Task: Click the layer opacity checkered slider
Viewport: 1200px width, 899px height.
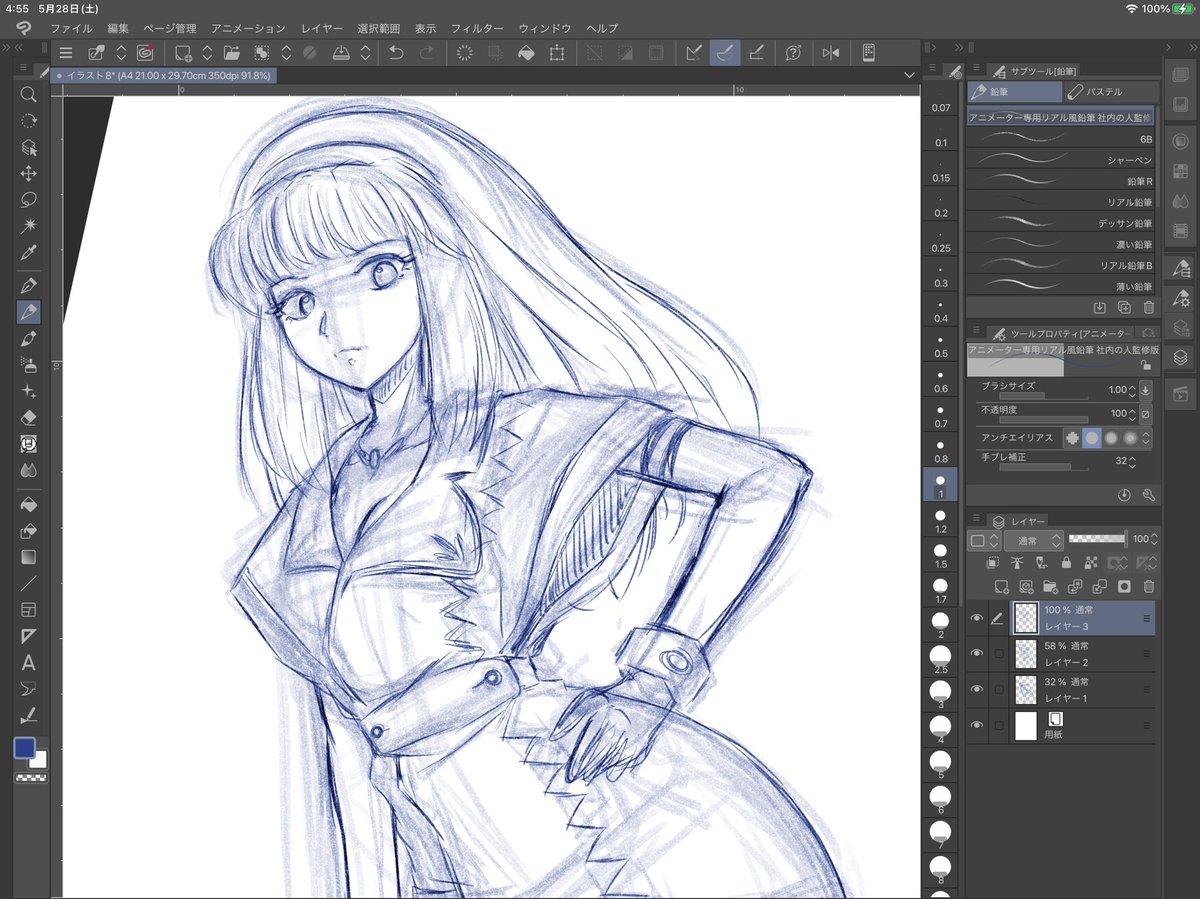Action: (1097, 539)
